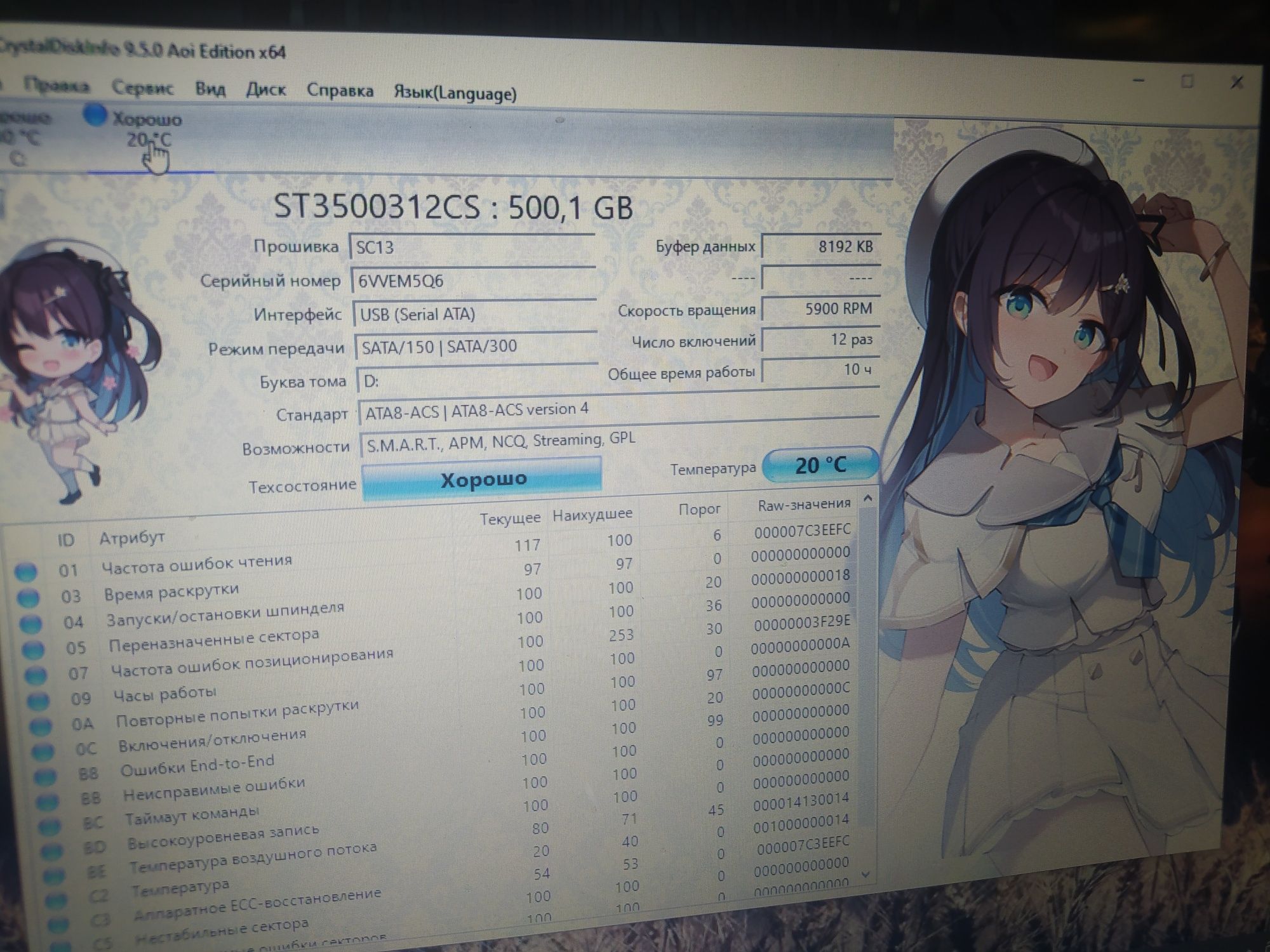Click the Наихудшее column header
This screenshot has height=952, width=1270.
click(x=592, y=514)
